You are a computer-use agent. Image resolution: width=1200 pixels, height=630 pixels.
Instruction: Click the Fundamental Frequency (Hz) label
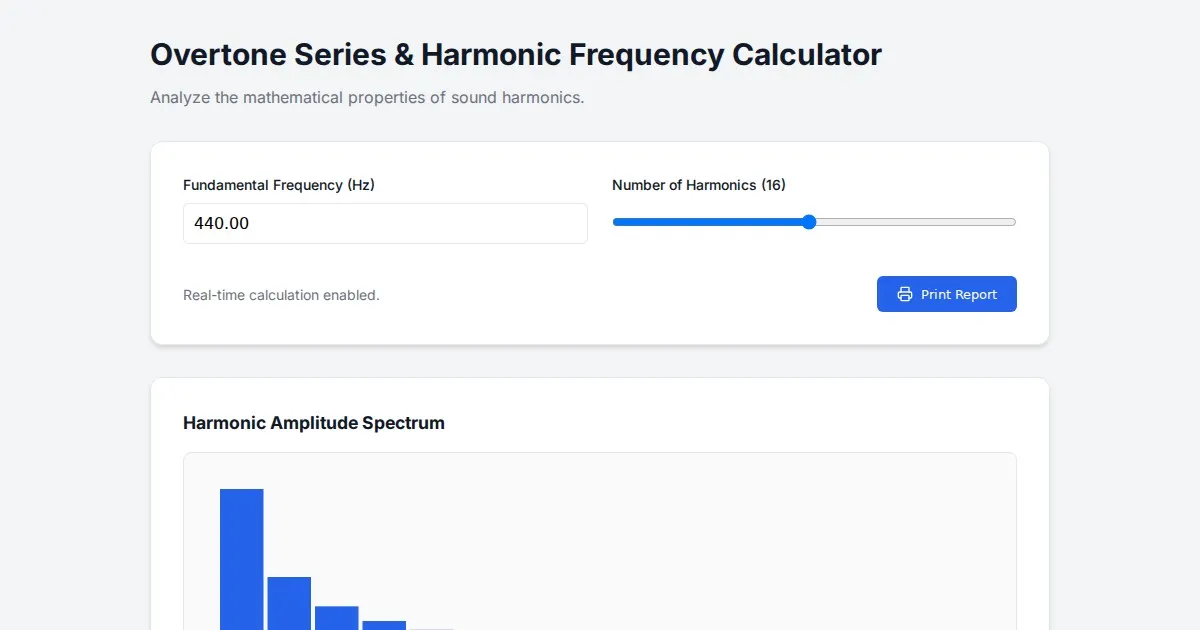279,185
